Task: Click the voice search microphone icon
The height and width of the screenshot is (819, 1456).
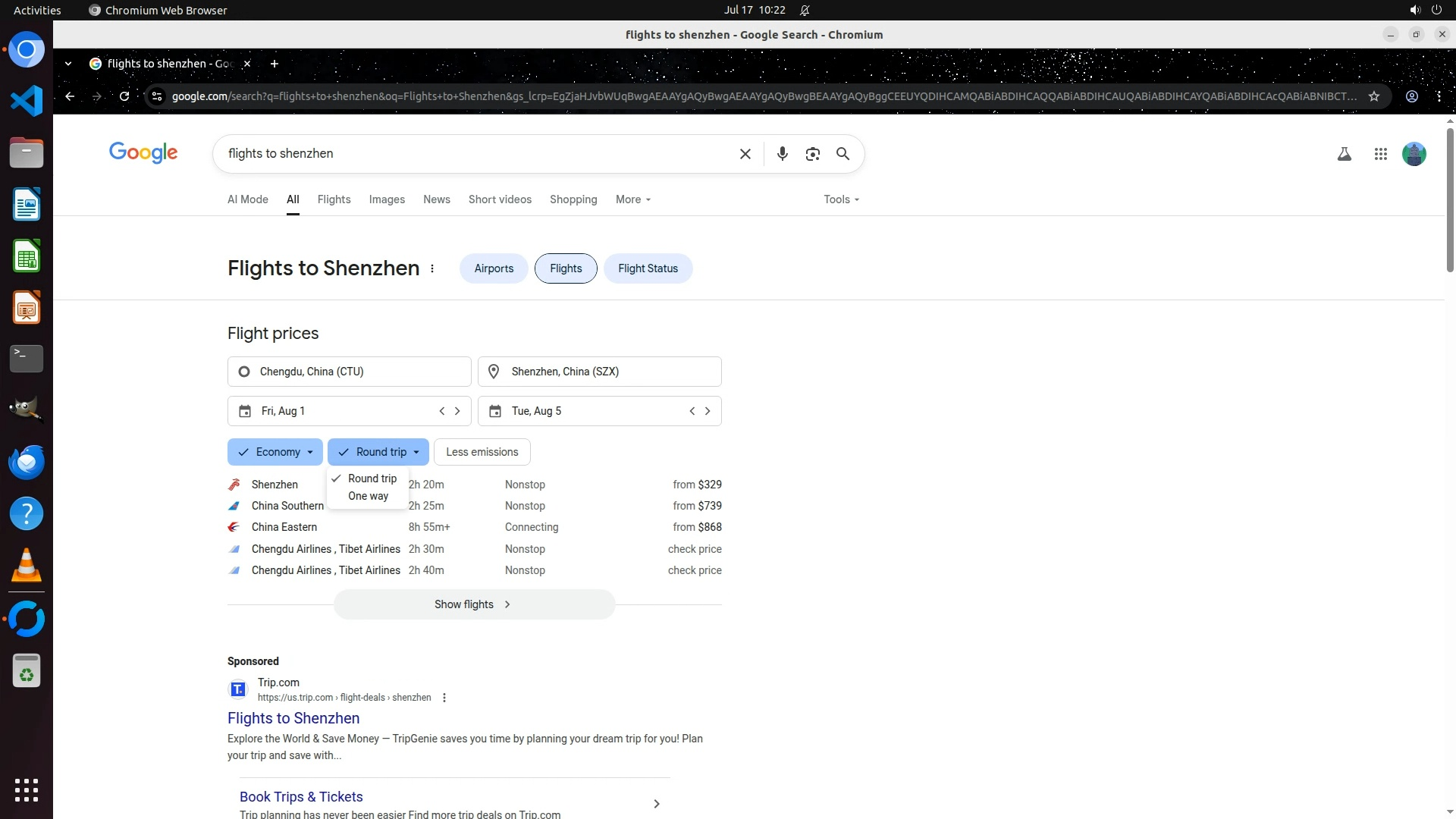Action: click(782, 154)
